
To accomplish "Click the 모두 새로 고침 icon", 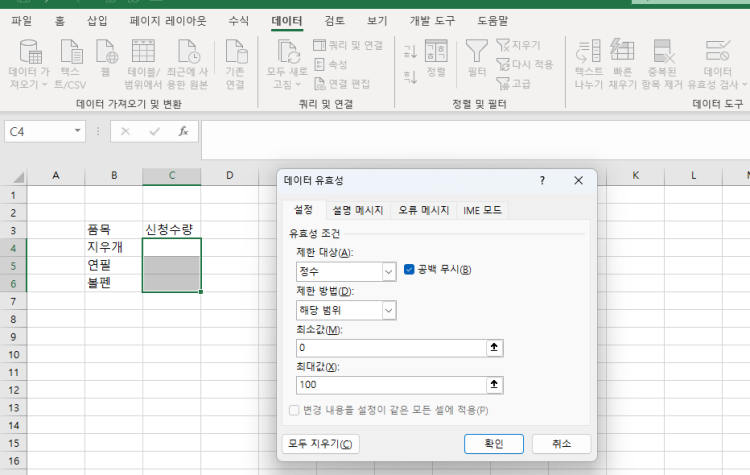I will 287,52.
